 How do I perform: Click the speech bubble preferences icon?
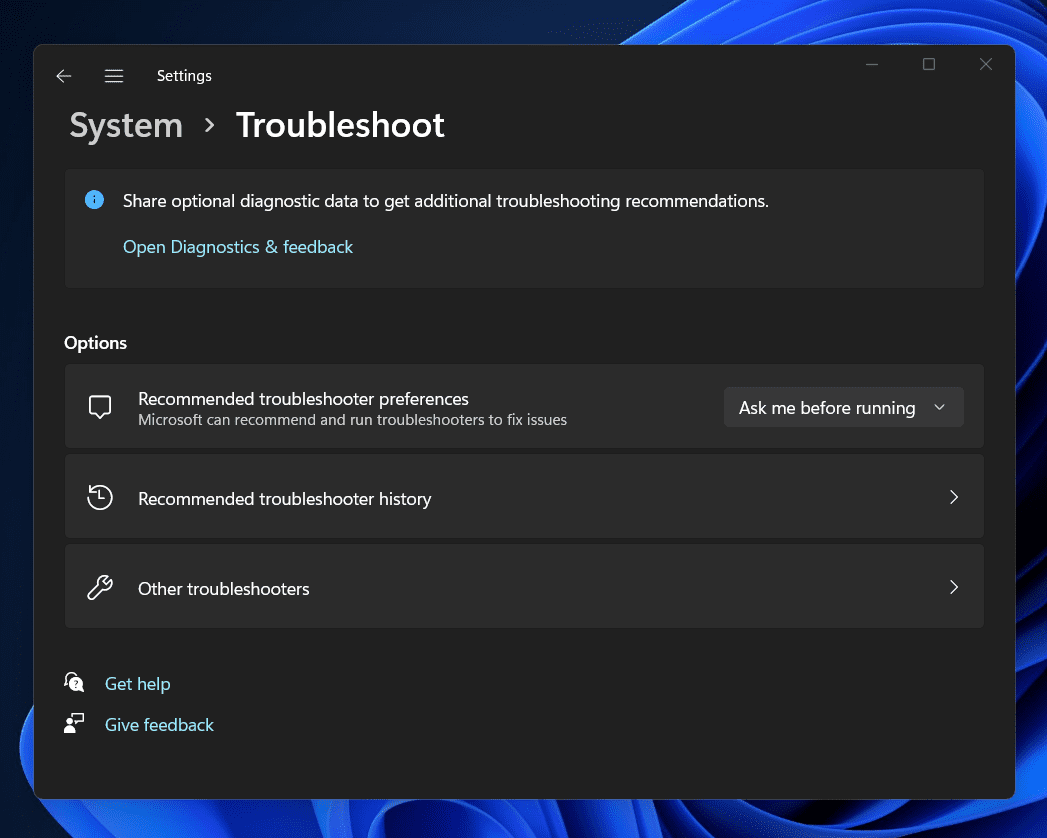100,407
